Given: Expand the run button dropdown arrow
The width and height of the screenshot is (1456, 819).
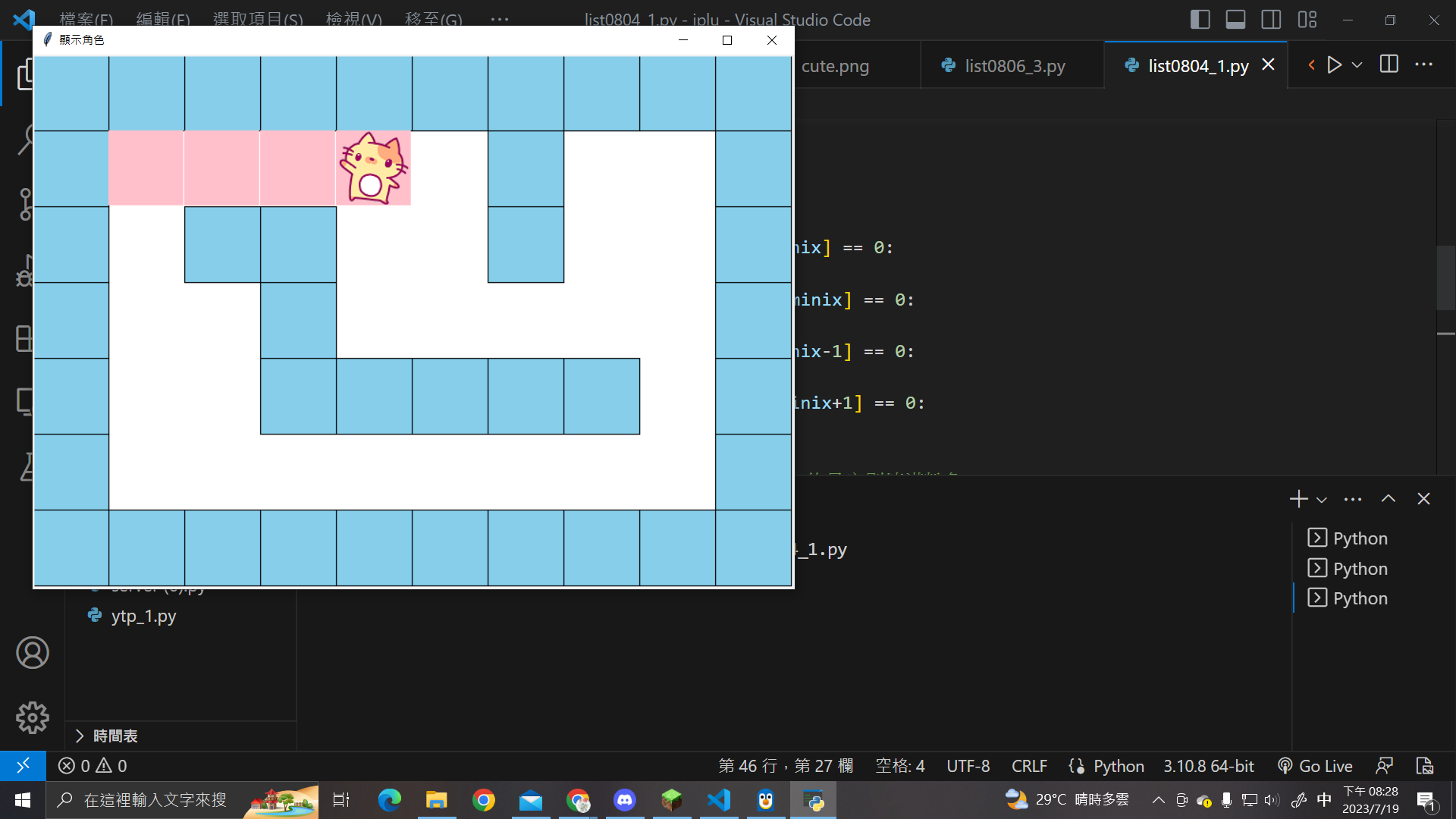Looking at the screenshot, I should click(1357, 65).
